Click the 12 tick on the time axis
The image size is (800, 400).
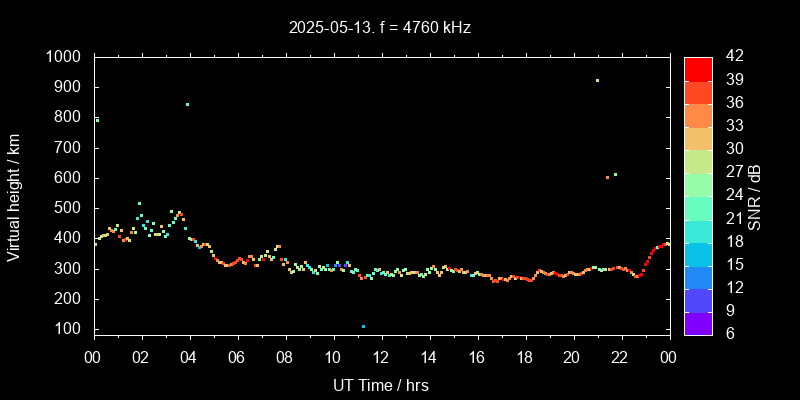point(381,357)
